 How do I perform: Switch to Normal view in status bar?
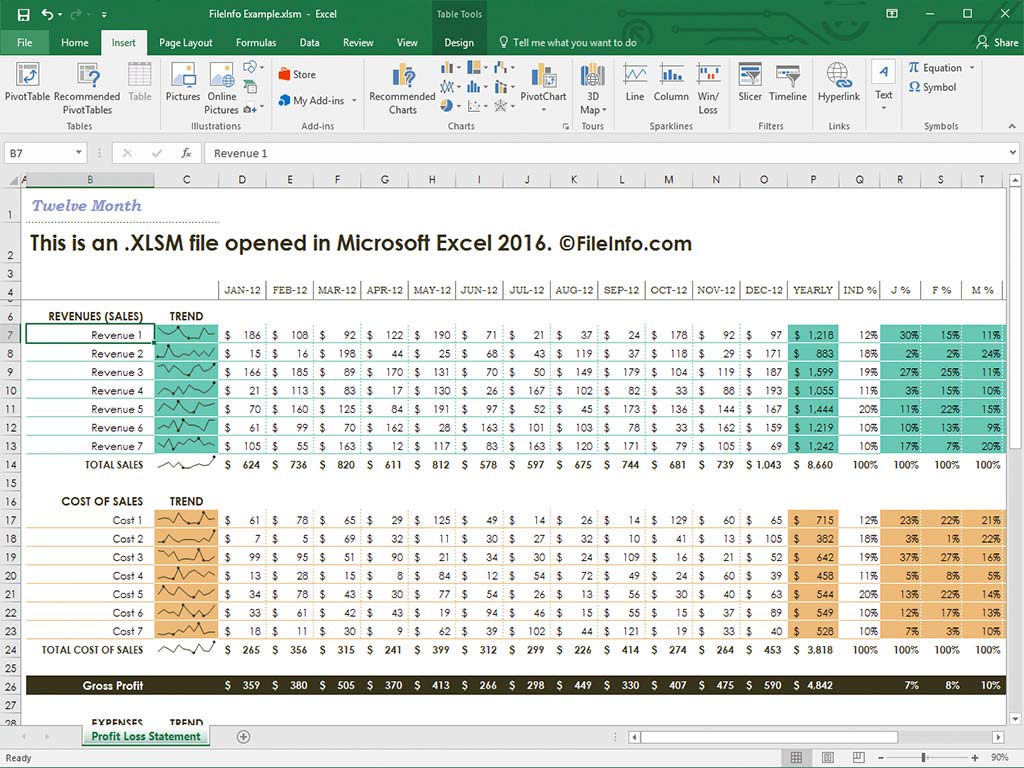pos(796,758)
